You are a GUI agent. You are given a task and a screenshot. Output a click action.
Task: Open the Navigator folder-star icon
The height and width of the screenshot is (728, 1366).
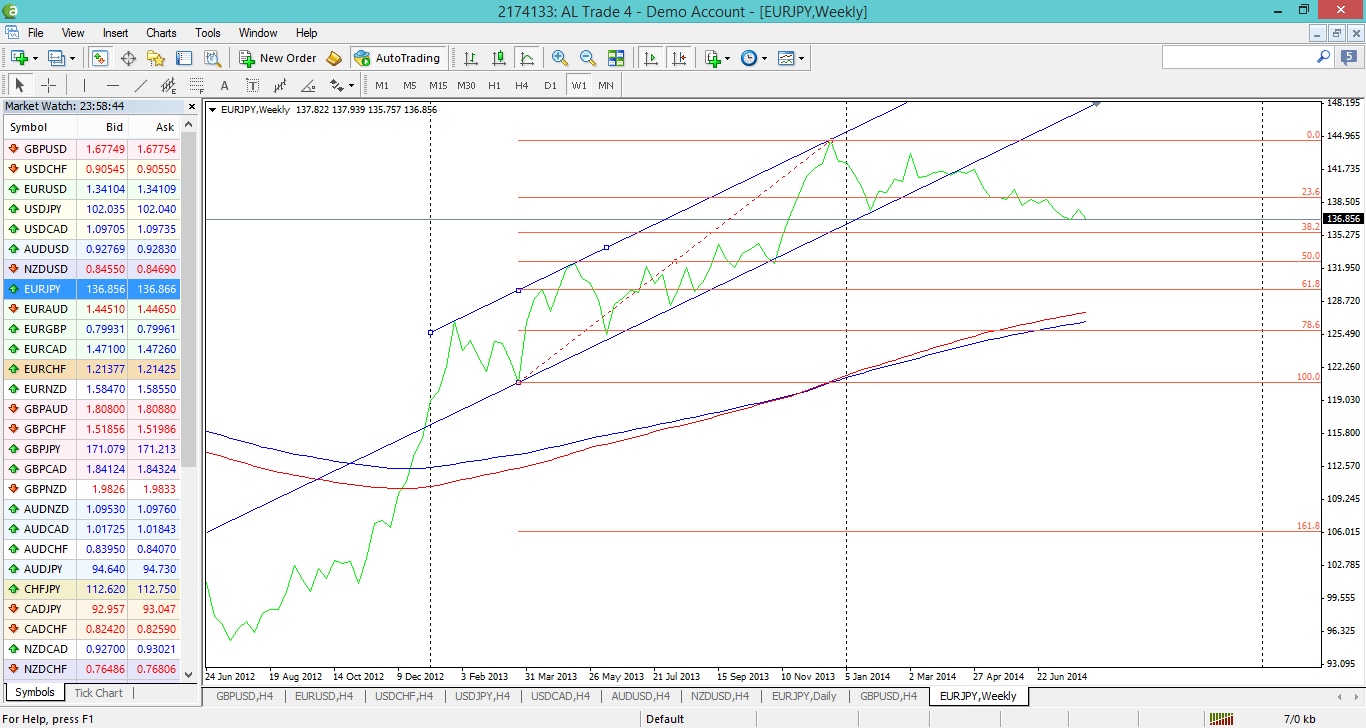pyautogui.click(x=156, y=58)
